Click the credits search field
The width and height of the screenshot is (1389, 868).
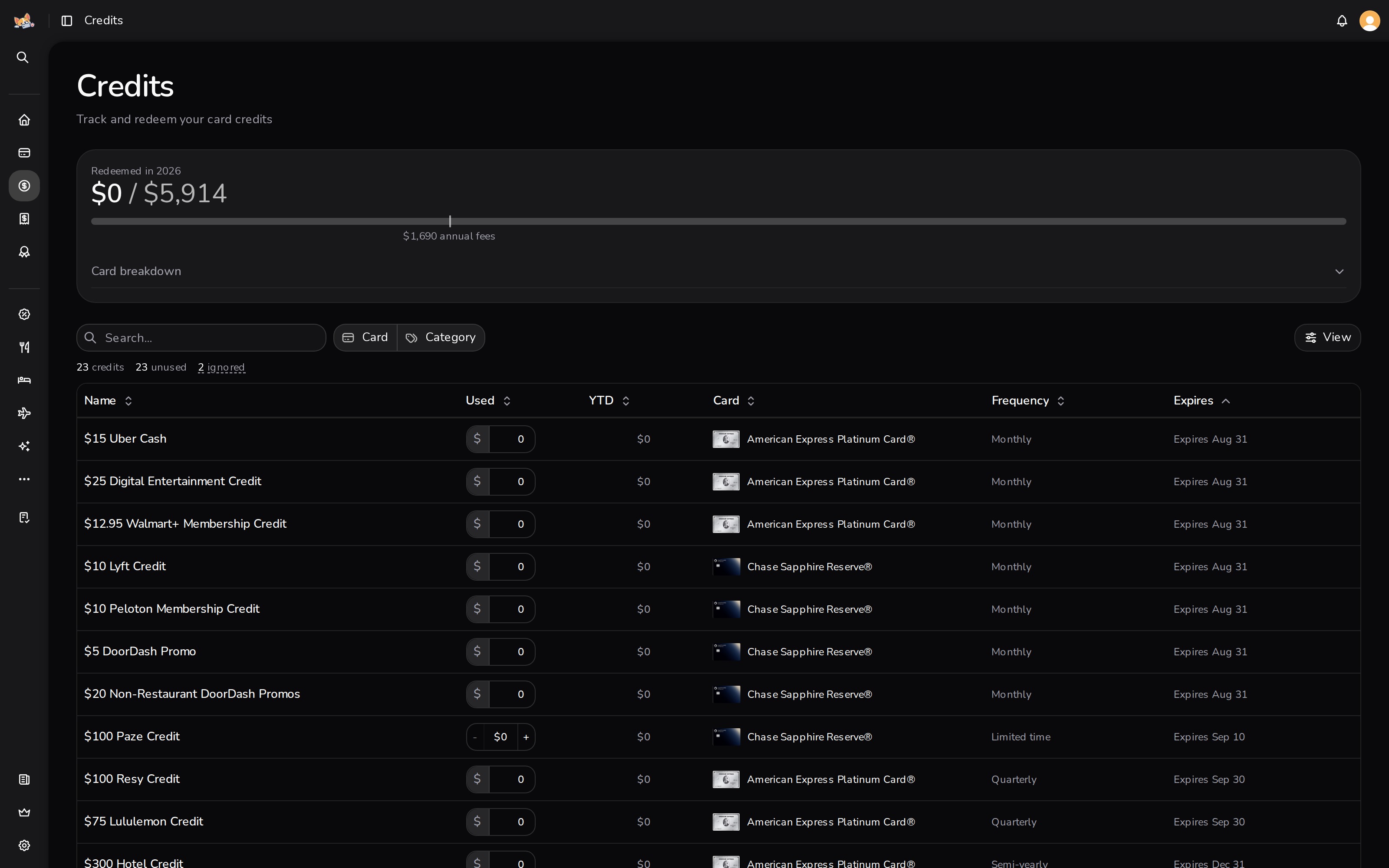(x=201, y=338)
